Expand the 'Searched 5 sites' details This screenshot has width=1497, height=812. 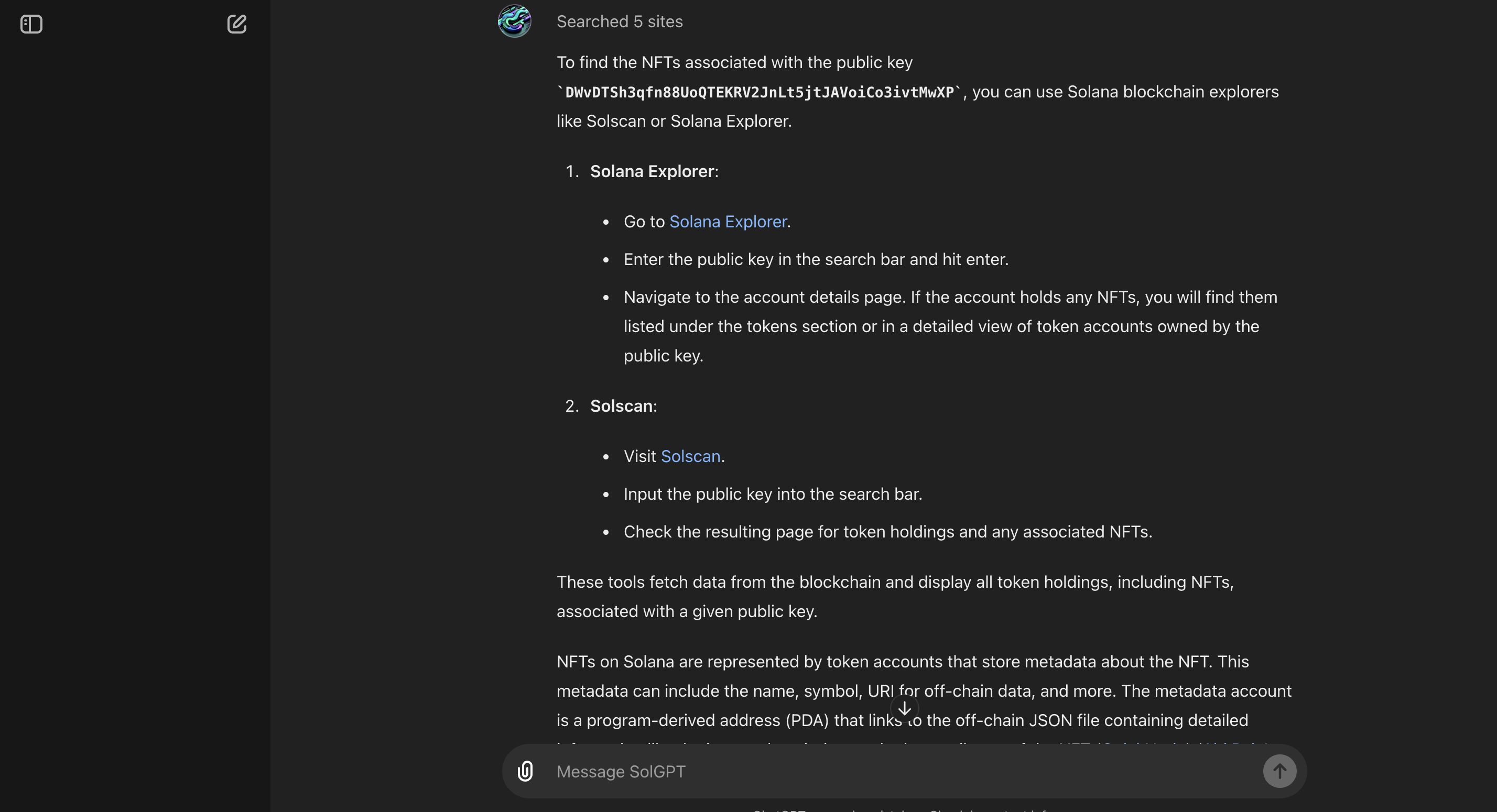pyautogui.click(x=620, y=21)
